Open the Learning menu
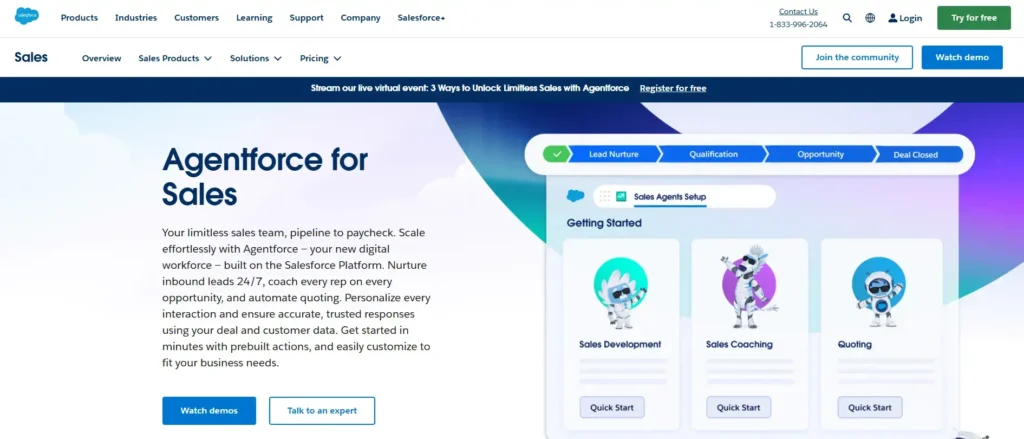The image size is (1024, 439). click(x=254, y=18)
